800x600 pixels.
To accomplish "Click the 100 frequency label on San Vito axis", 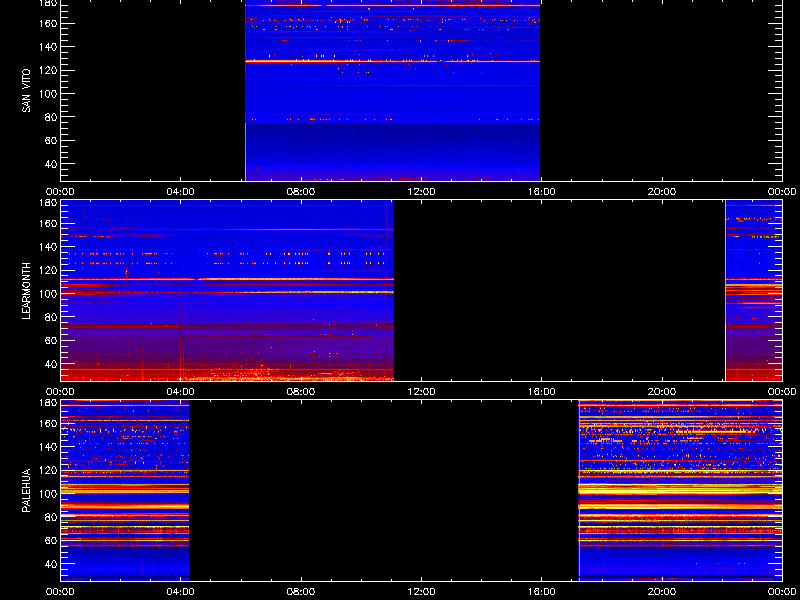I will coord(47,94).
